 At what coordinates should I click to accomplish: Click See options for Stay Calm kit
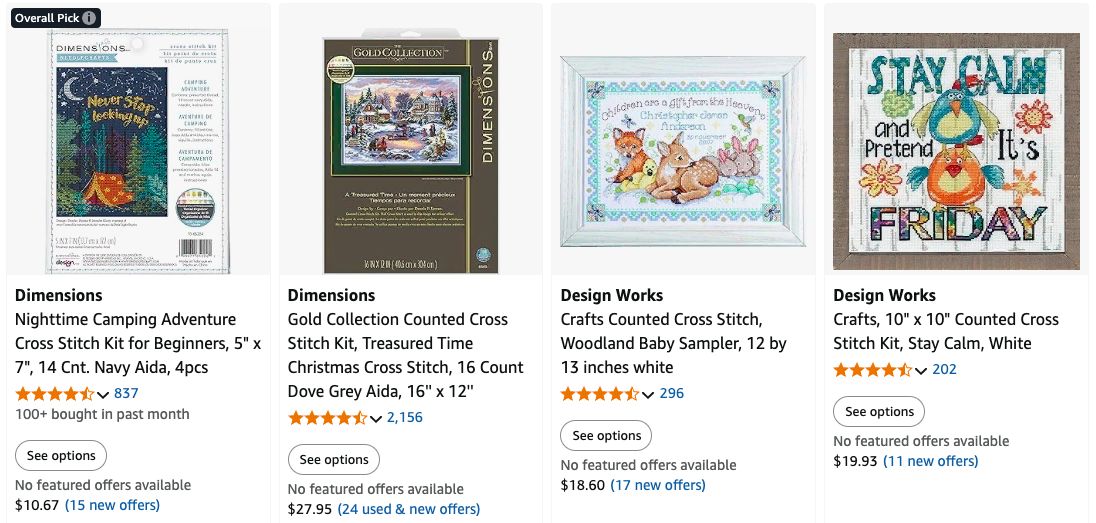(879, 412)
